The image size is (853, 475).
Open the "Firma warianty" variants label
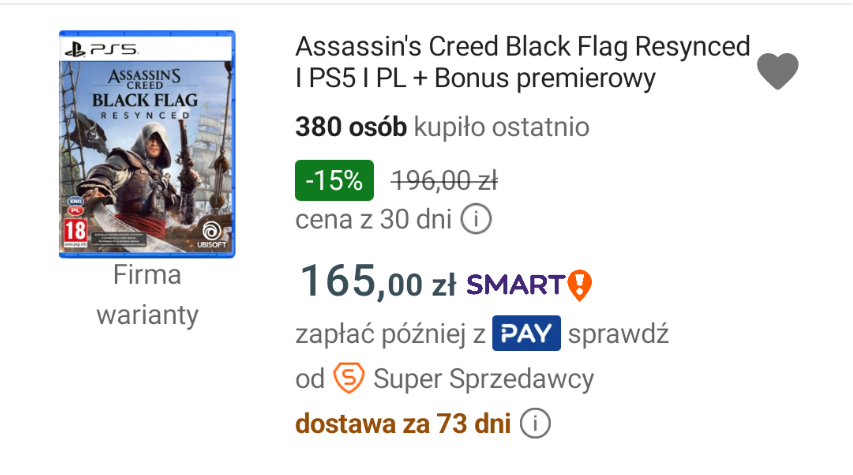click(147, 295)
